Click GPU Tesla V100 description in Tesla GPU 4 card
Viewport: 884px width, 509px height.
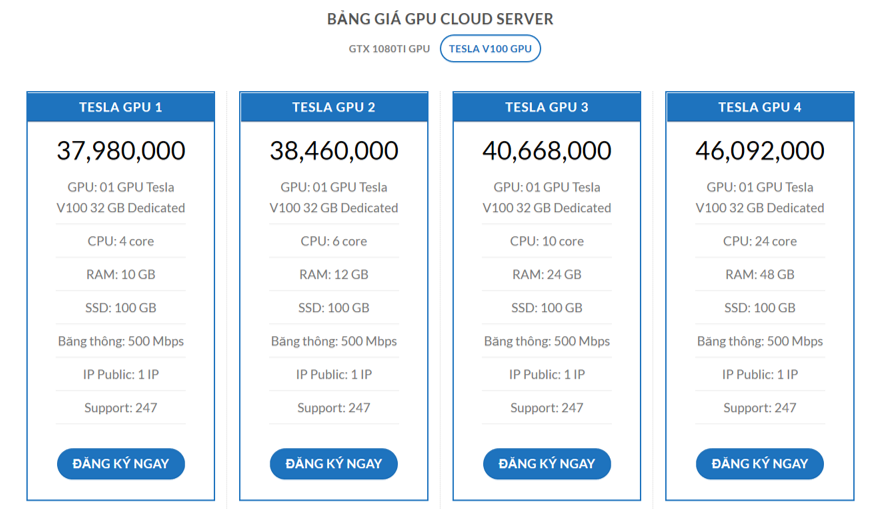pyautogui.click(x=759, y=197)
